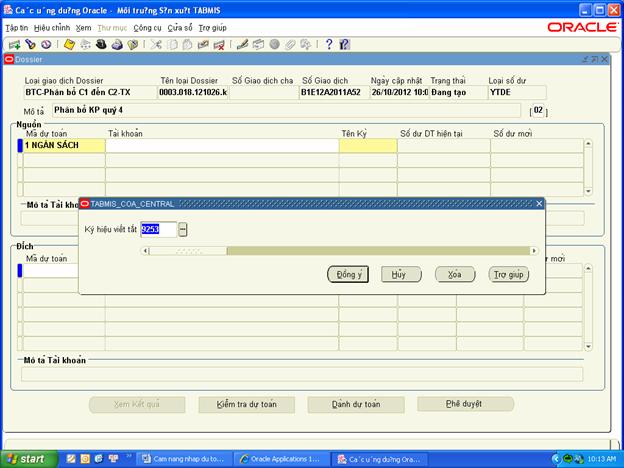Click the Windows start button
Viewport: 624px width, 468px height.
pos(27,459)
